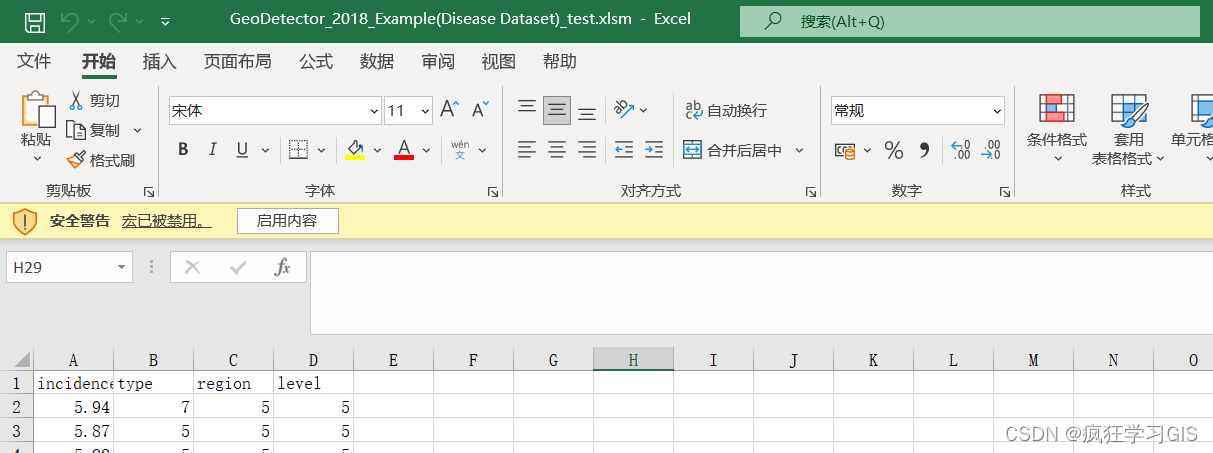The image size is (1213, 453).
Task: Click the Save icon in title bar
Action: (x=34, y=21)
